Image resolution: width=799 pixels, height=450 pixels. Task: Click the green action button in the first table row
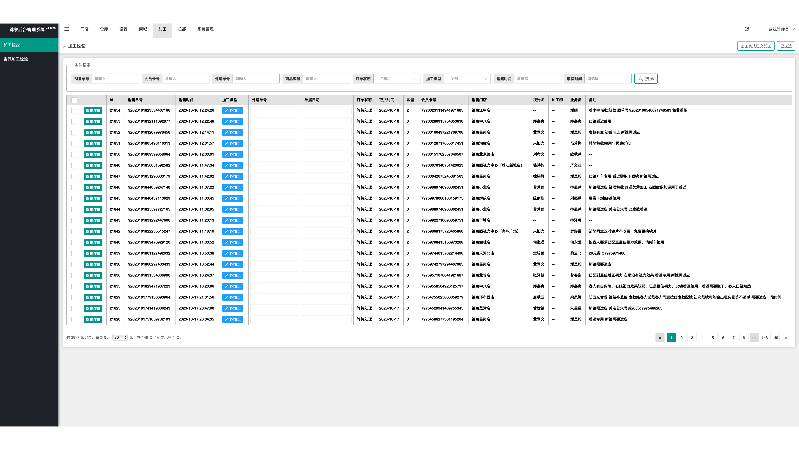(93, 111)
